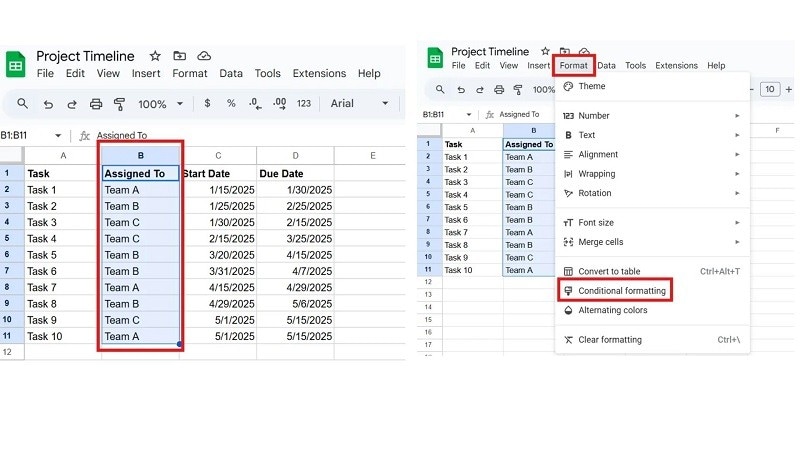
Task: Click the search icon in the left screenshot toolbar
Action: (22, 104)
